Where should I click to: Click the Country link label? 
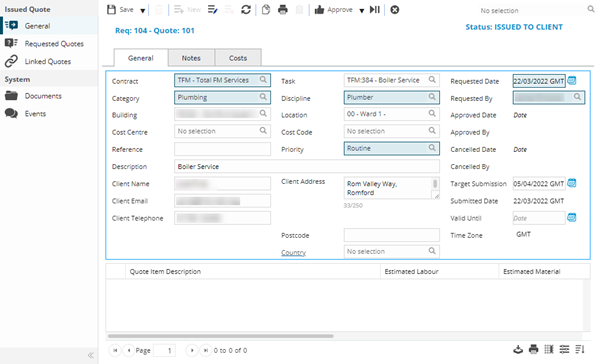293,252
